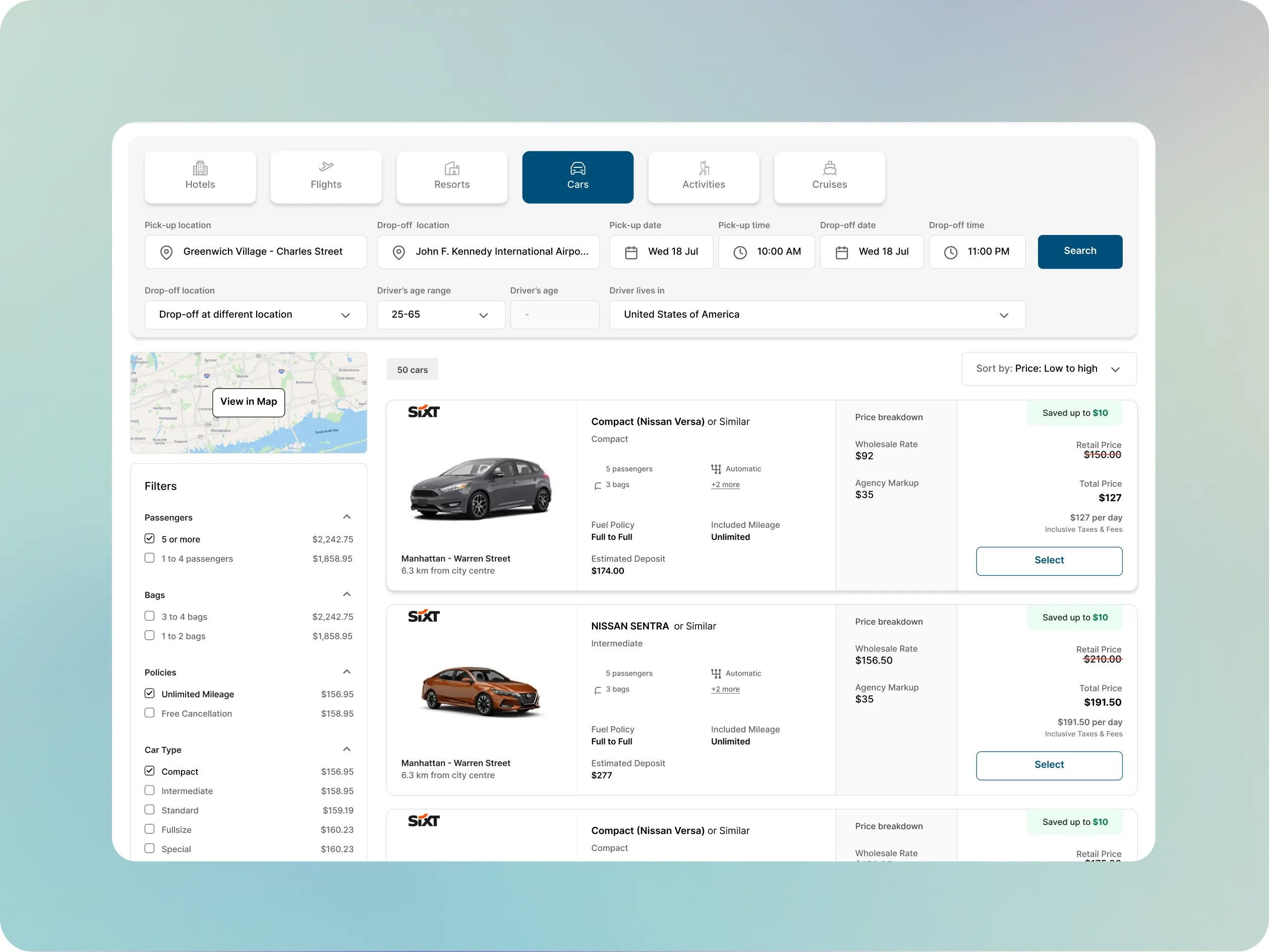The image size is (1269, 952).
Task: Check the 1 to 2 bags filter
Action: tap(150, 635)
